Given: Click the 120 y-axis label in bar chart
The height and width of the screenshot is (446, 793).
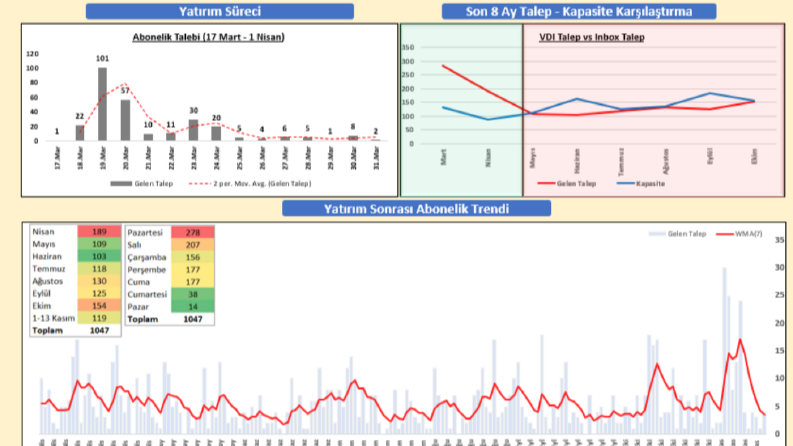Looking at the screenshot, I should click(32, 54).
